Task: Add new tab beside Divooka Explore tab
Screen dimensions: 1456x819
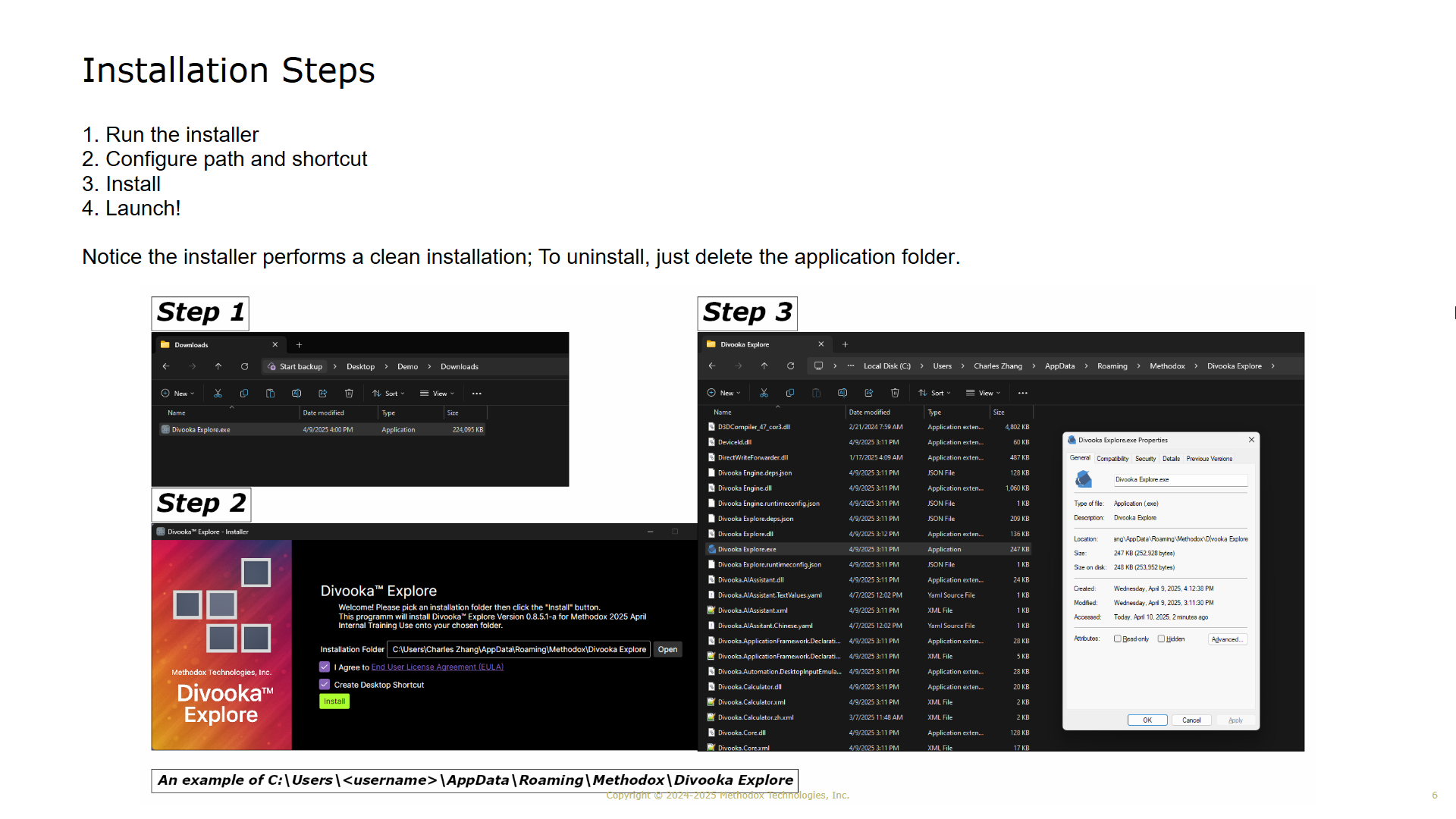Action: pyautogui.click(x=845, y=344)
